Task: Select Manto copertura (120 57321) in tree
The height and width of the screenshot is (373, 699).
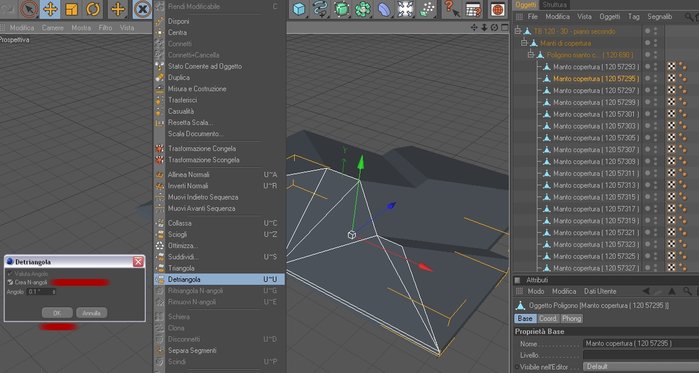Action: [596, 233]
